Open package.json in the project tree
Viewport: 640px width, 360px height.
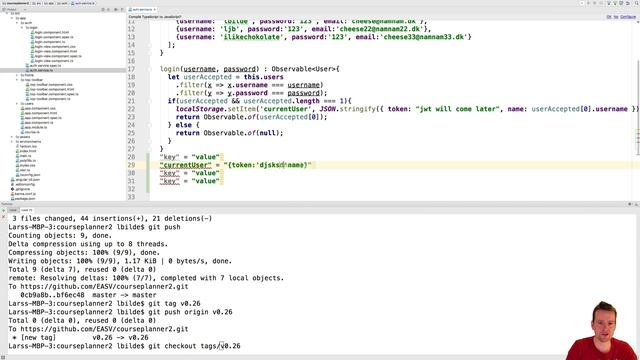tap(24, 199)
